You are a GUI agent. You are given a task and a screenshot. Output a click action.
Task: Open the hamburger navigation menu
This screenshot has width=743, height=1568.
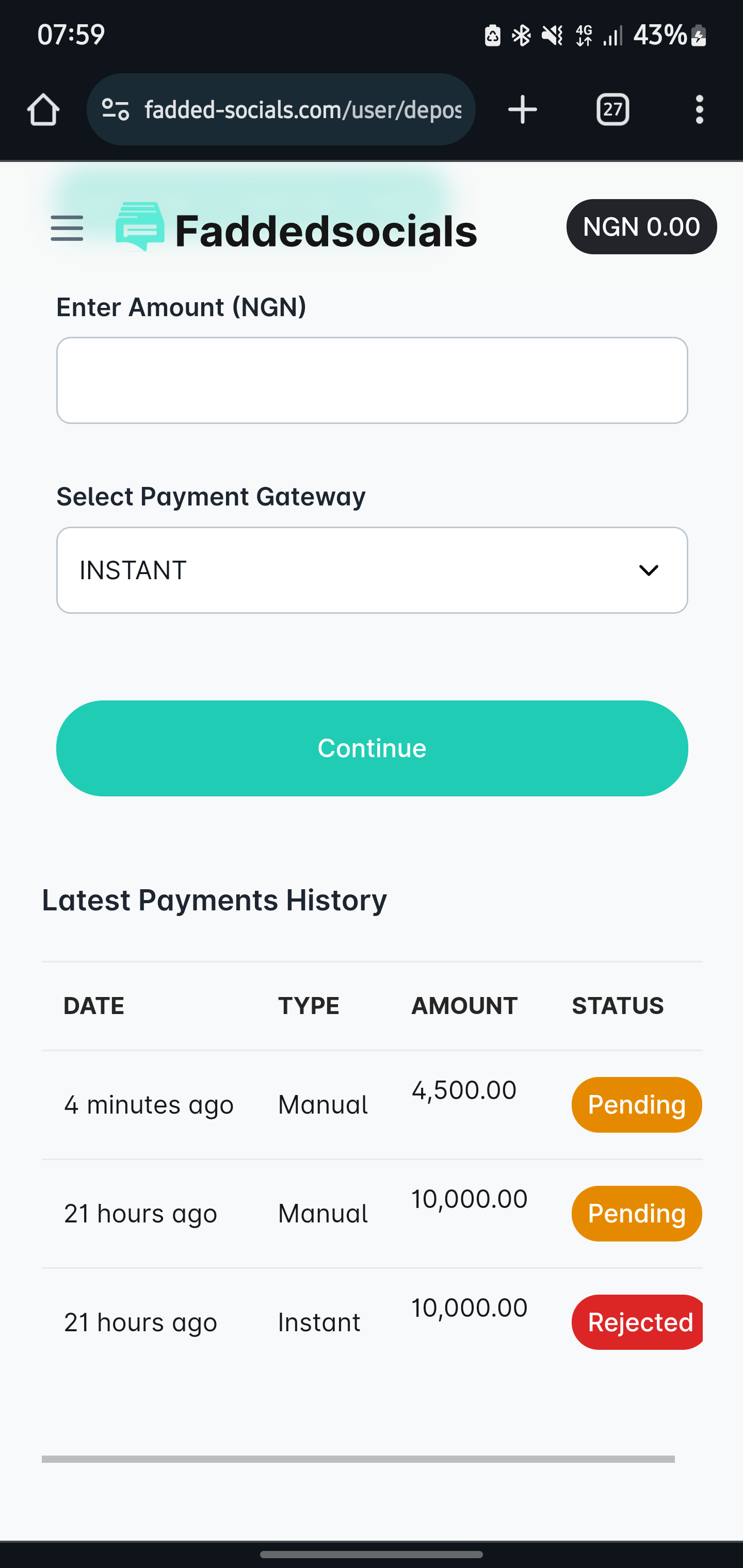67,228
